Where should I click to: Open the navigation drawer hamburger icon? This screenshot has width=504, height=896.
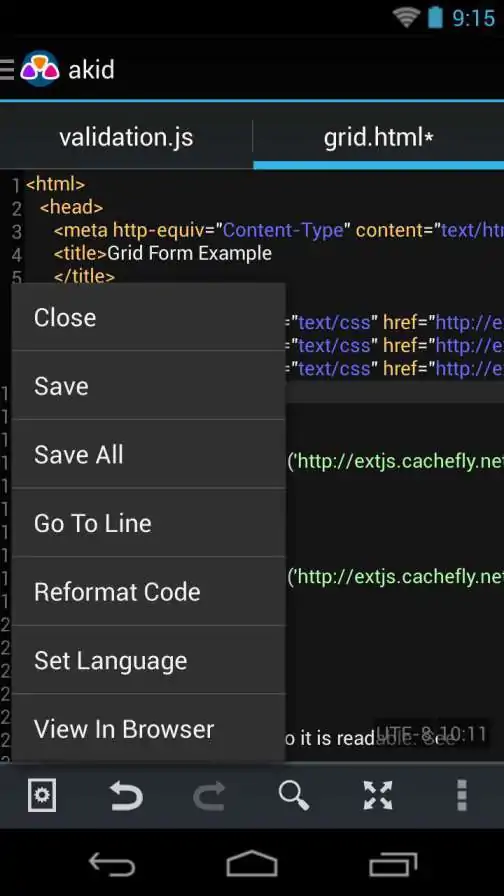point(6,69)
